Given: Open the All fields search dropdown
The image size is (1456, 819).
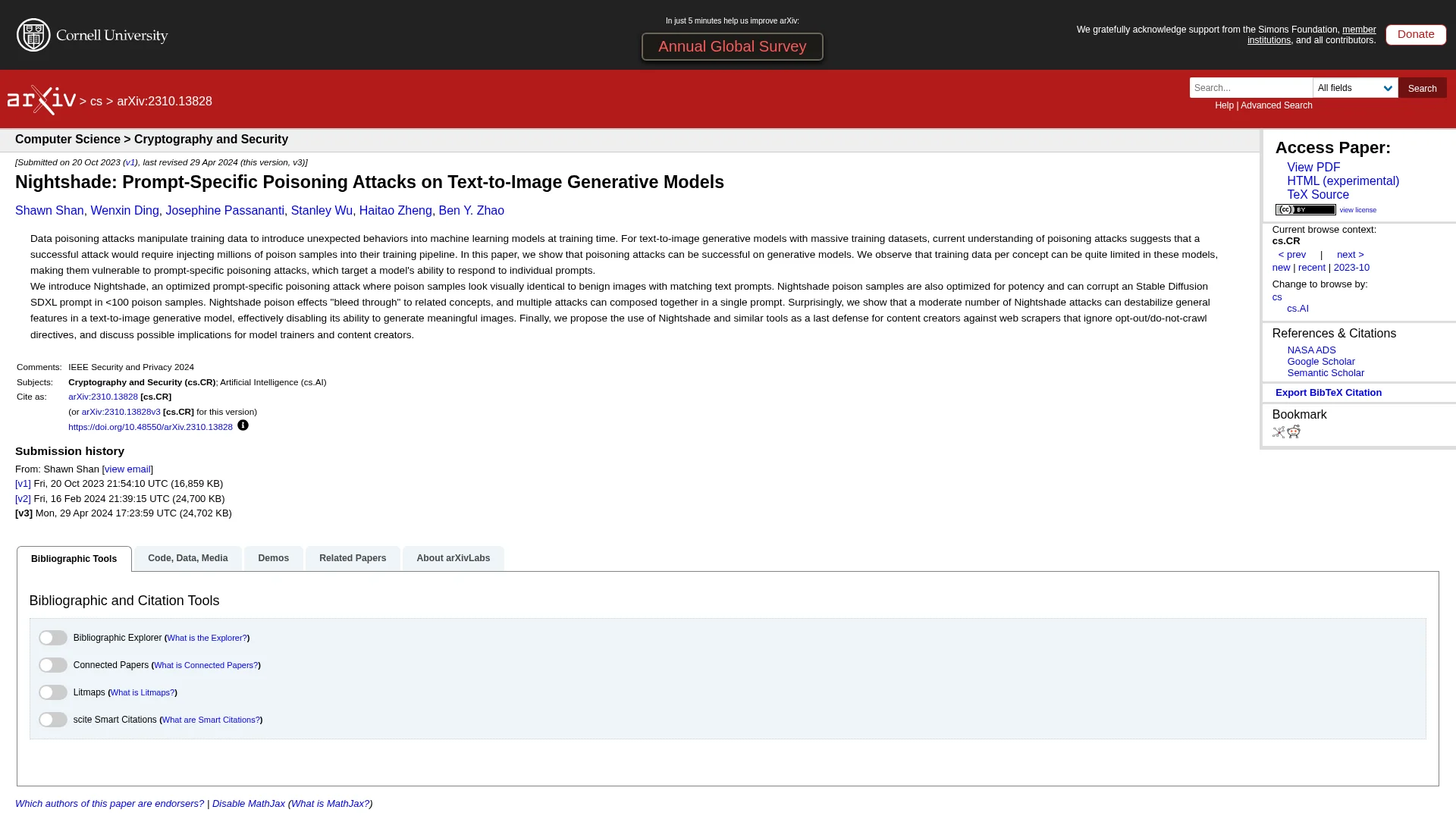Looking at the screenshot, I should pos(1355,88).
